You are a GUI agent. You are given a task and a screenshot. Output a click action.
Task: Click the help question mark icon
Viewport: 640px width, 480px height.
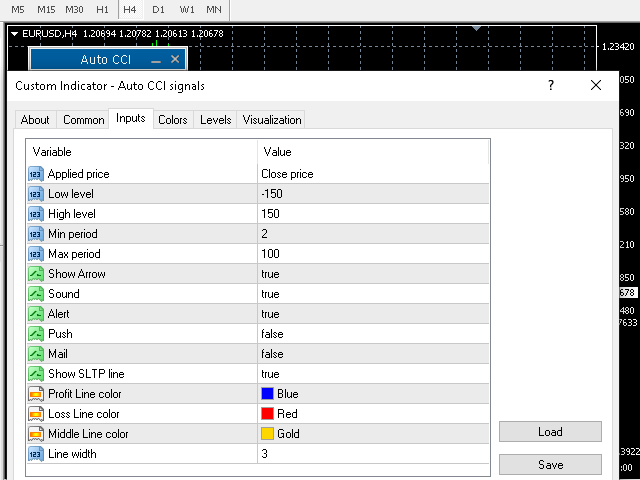pos(550,86)
